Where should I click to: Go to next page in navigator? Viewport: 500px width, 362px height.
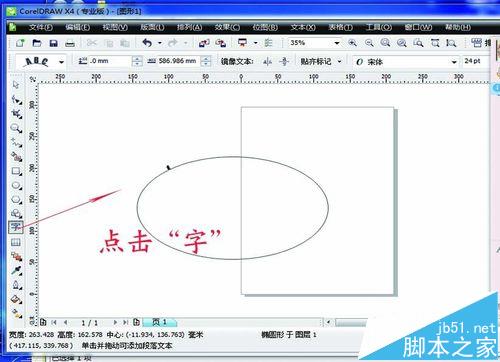tap(115, 322)
